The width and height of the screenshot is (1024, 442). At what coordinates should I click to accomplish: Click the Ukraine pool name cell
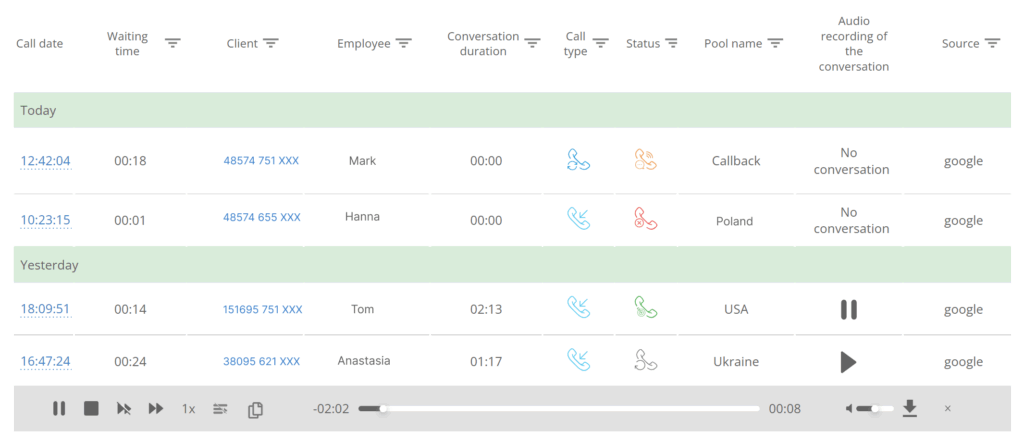(736, 362)
